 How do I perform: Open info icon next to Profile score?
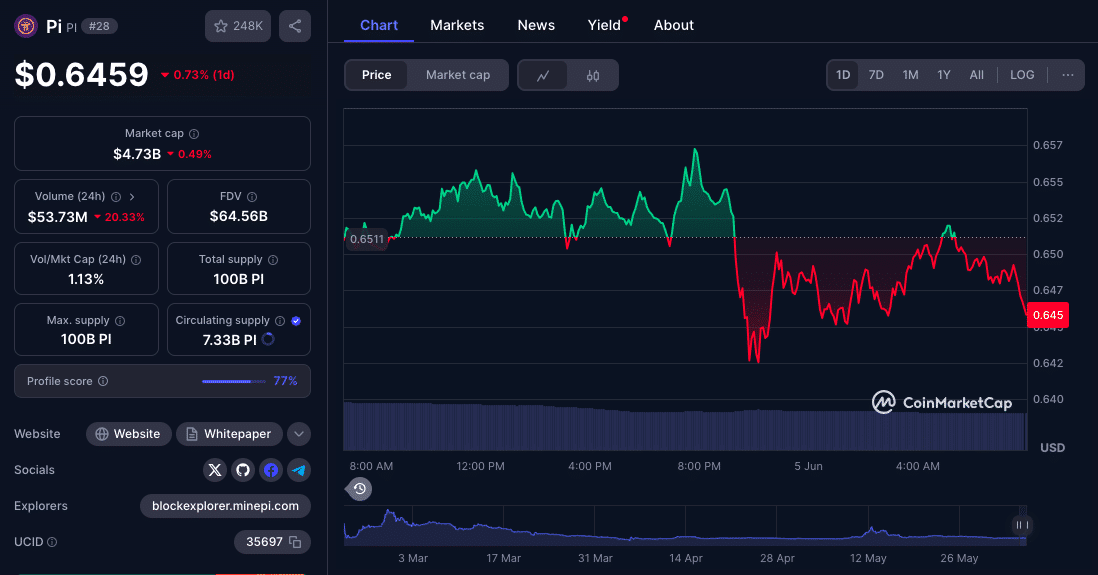(x=103, y=381)
